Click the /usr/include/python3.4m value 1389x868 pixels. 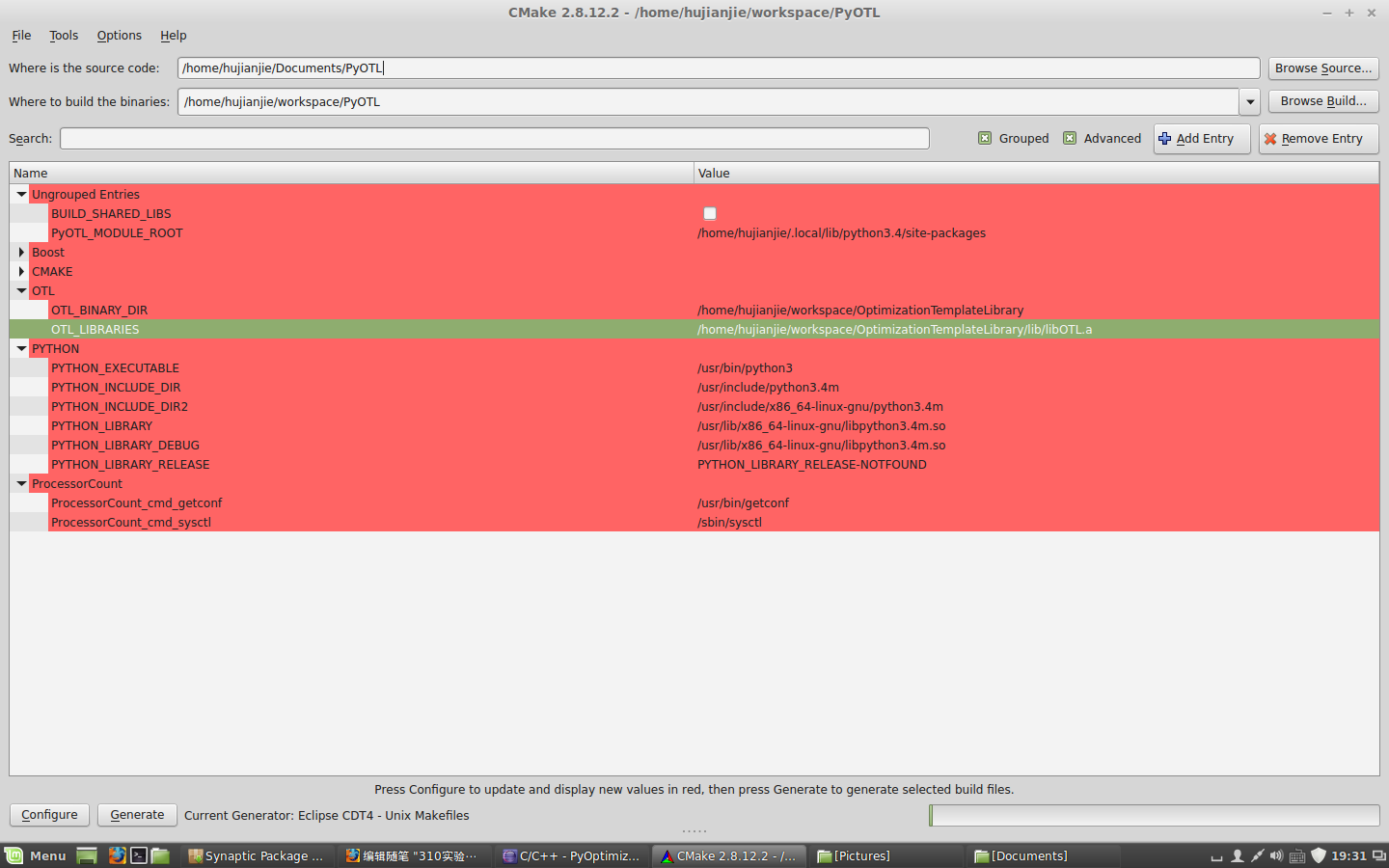coord(768,387)
